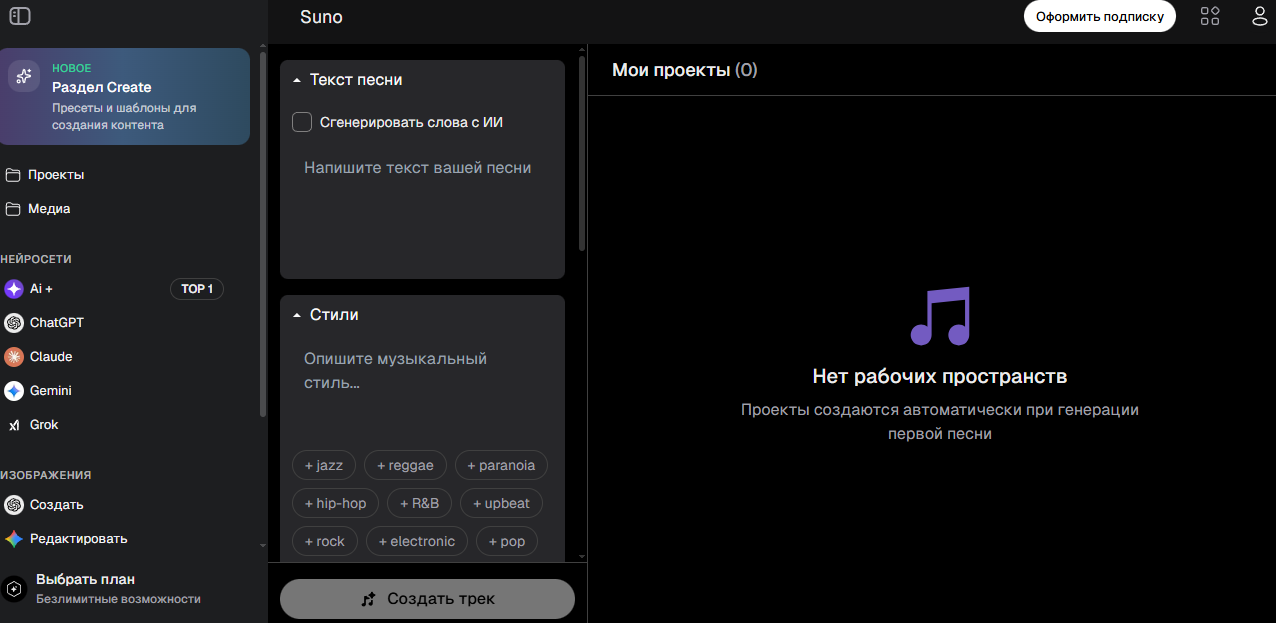The height and width of the screenshot is (623, 1276).
Task: Choose Grok in neural networks list
Action: pos(14,425)
